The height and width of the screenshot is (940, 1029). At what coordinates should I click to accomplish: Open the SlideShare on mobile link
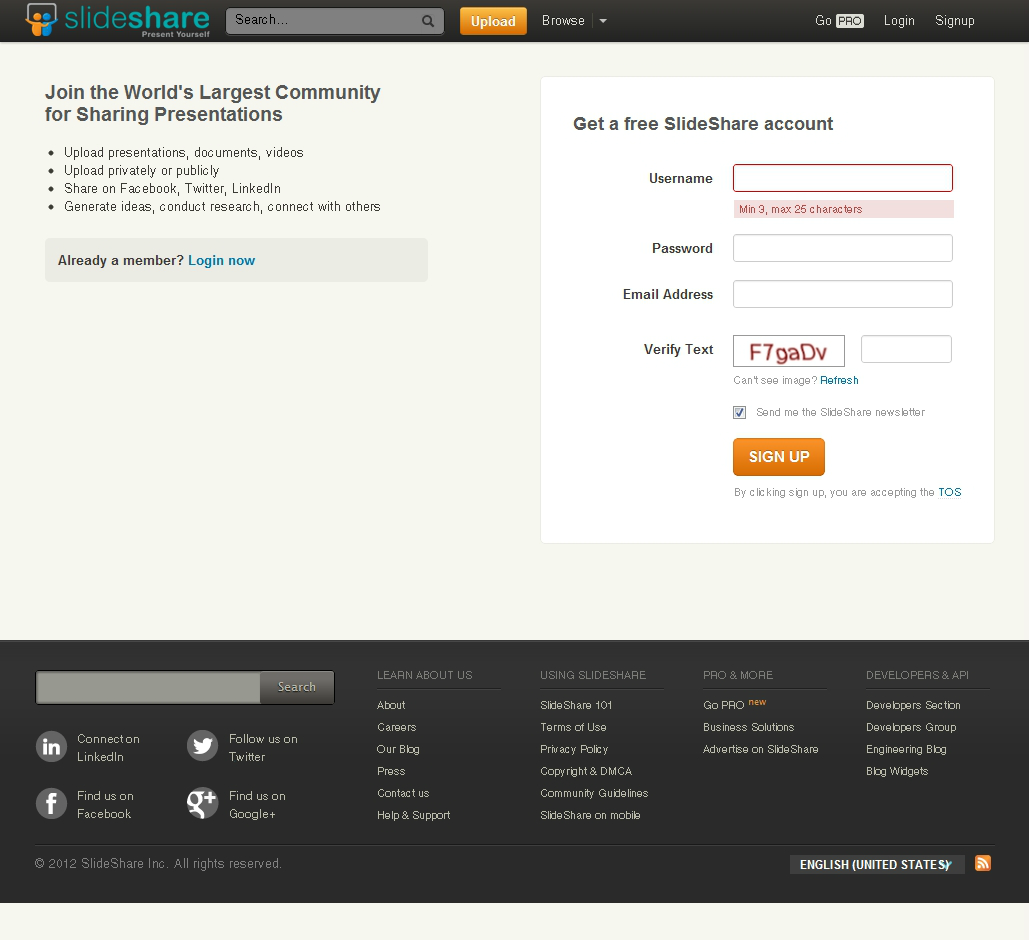click(x=590, y=815)
